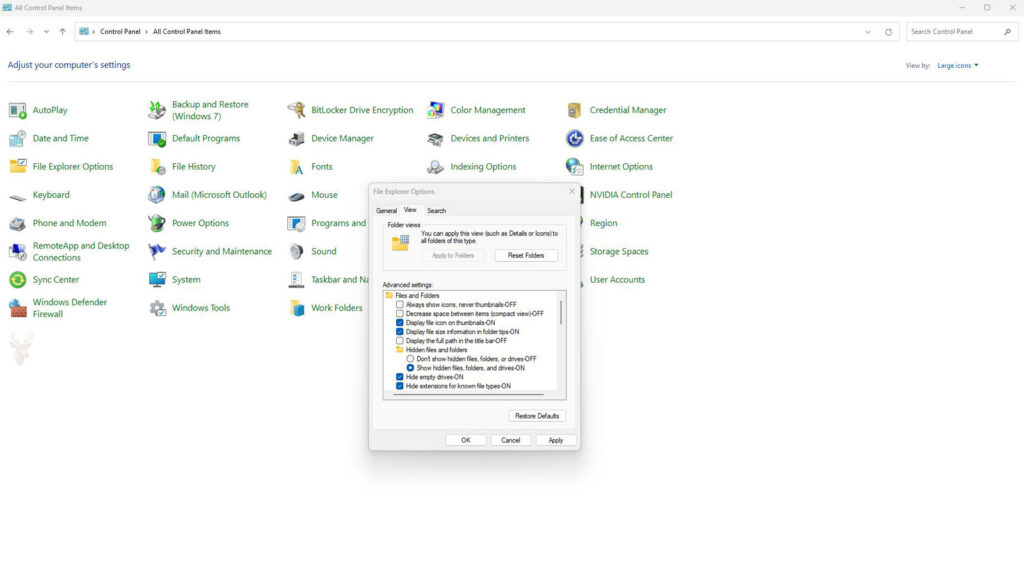Toggle 'Always show icons, never thumbnails' checkbox
1024x576 pixels.
tap(400, 304)
